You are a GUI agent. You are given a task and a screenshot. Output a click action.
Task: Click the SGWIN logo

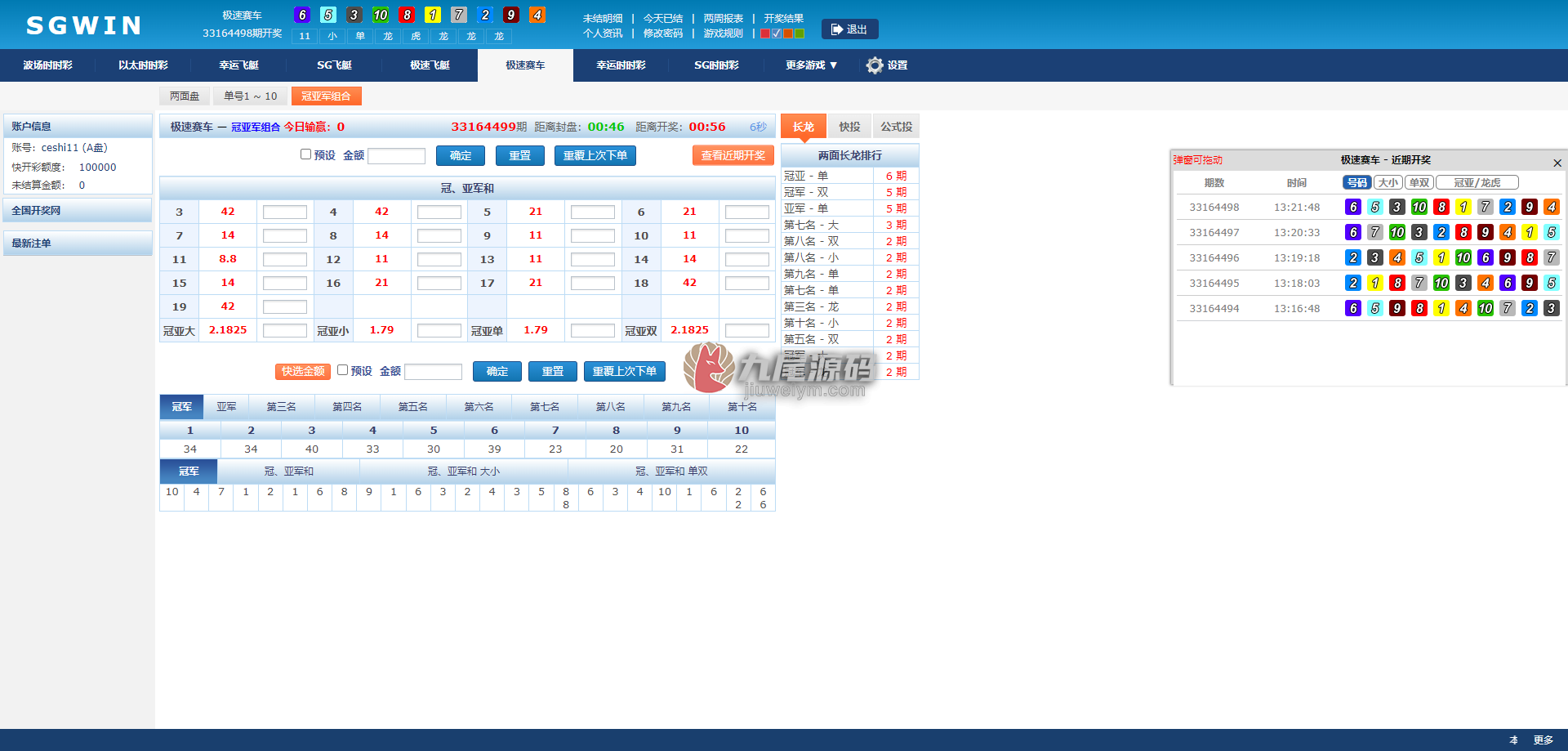click(84, 25)
